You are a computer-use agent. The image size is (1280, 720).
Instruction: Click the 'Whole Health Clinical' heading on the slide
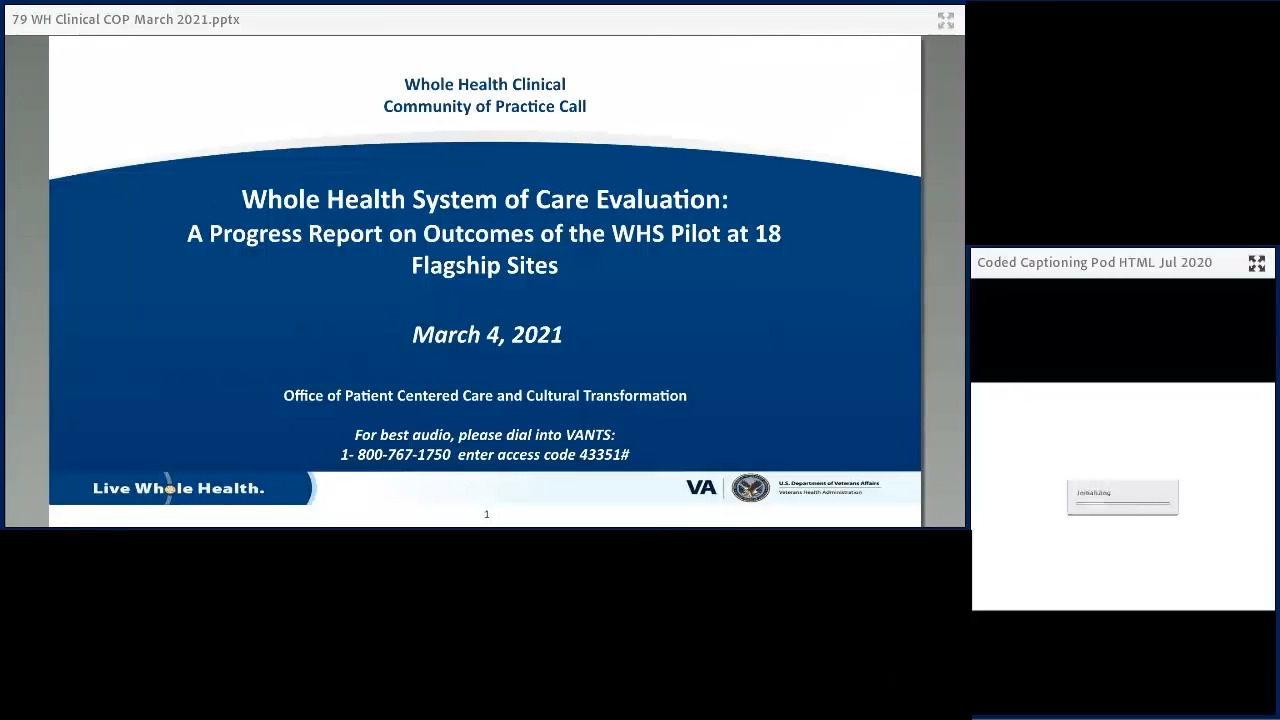point(485,84)
